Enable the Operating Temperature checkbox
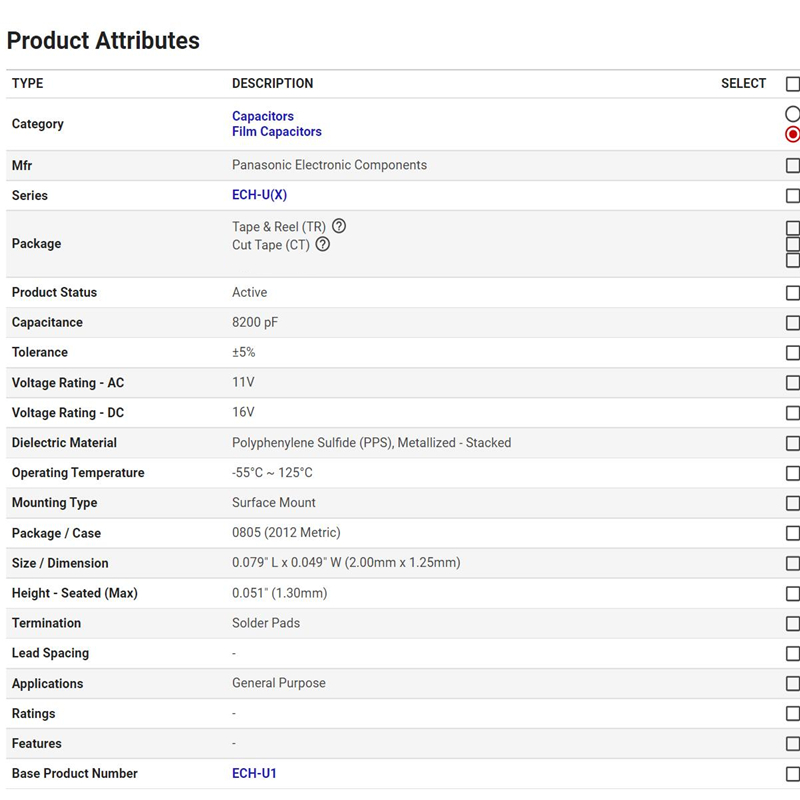Image resolution: width=800 pixels, height=800 pixels. [793, 473]
